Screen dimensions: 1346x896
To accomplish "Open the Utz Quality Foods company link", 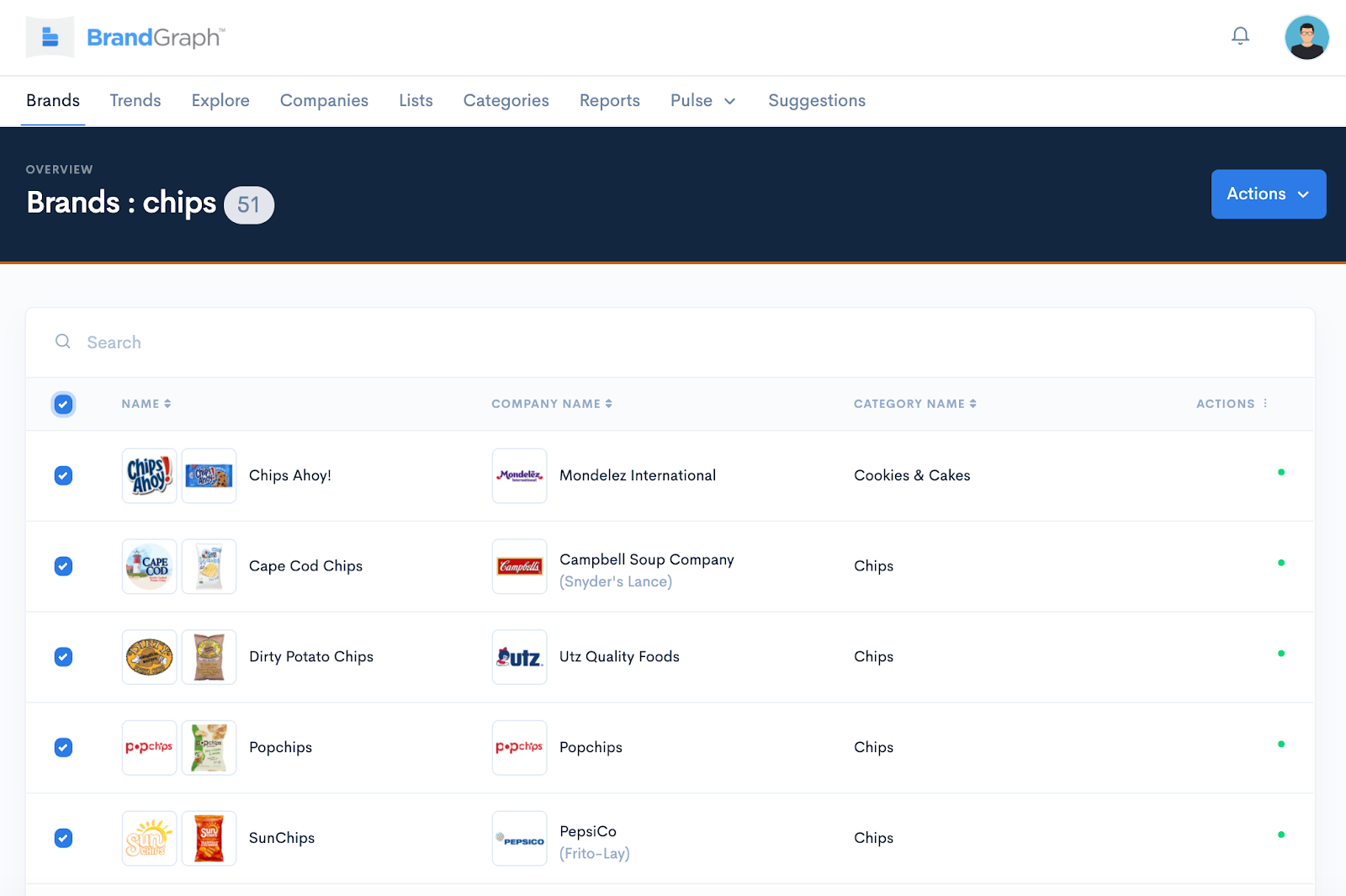I will [x=619, y=657].
